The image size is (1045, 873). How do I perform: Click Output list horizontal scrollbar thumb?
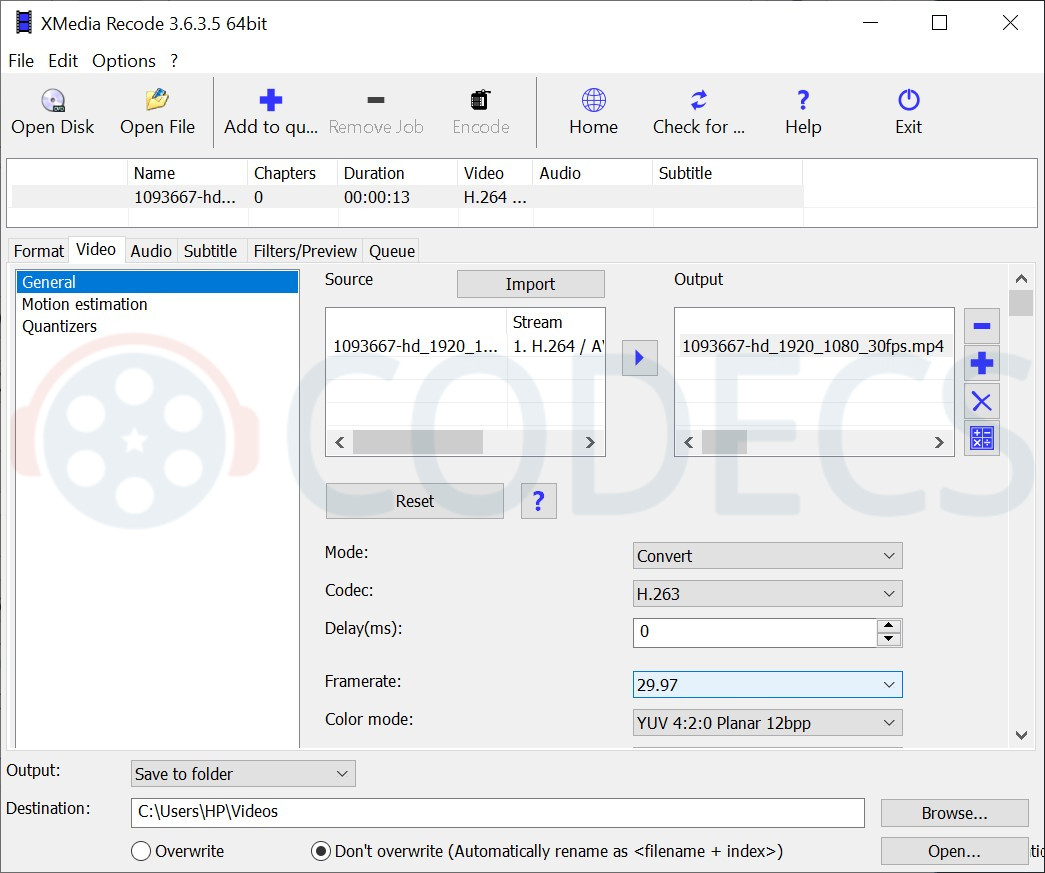coord(724,442)
